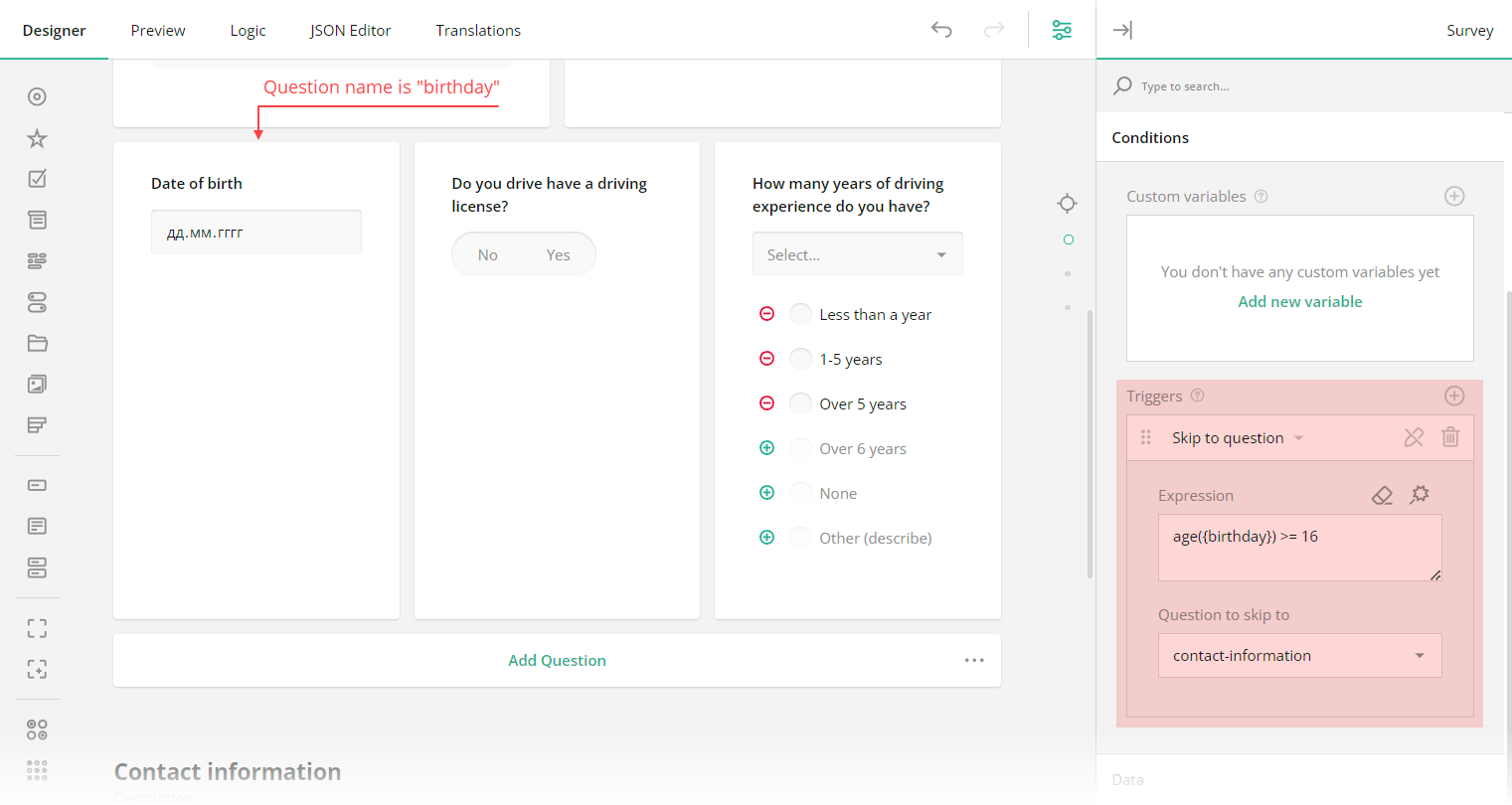1512x805 pixels.
Task: Open the expression builder wand icon
Action: [x=1420, y=494]
